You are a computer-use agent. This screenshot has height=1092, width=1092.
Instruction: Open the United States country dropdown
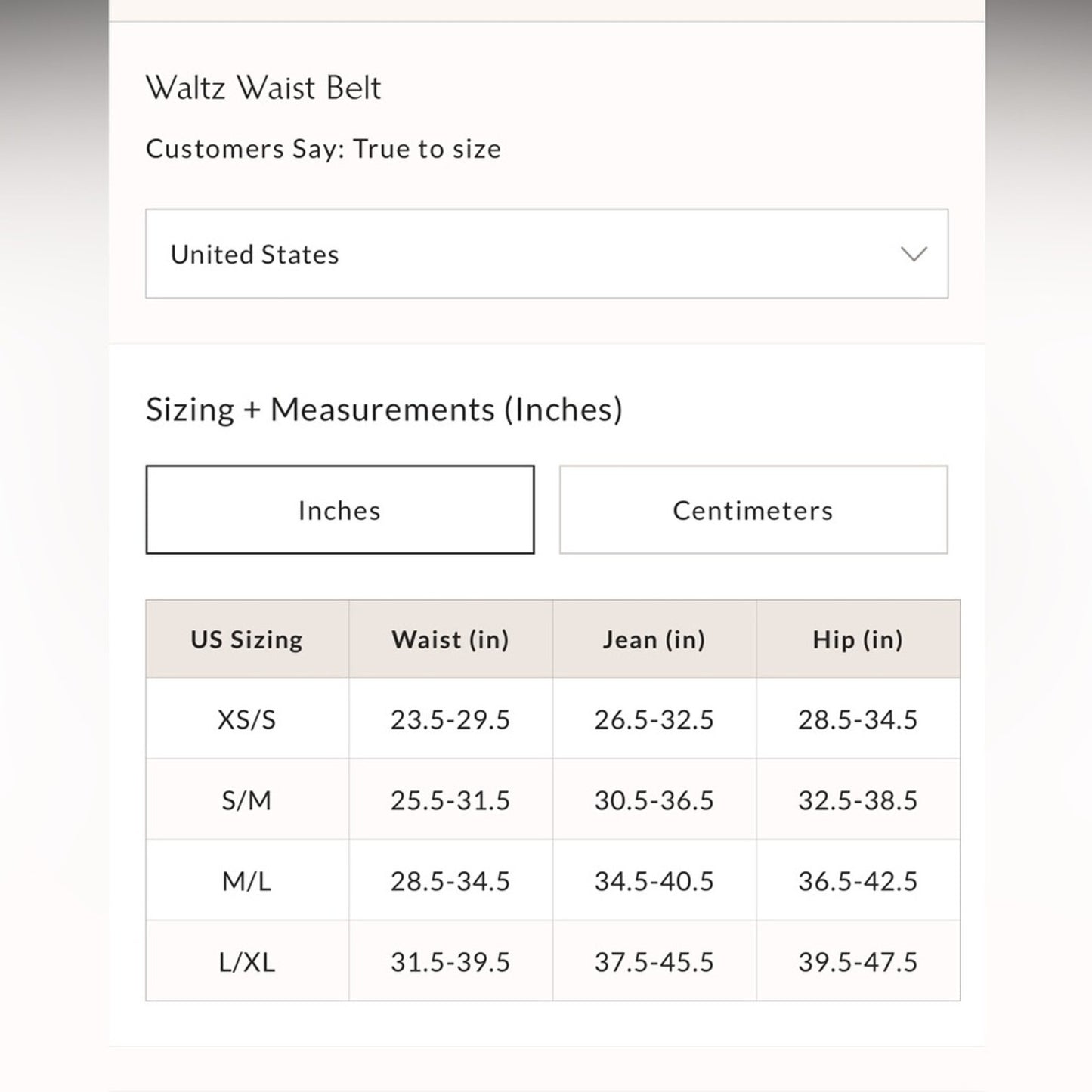[546, 254]
